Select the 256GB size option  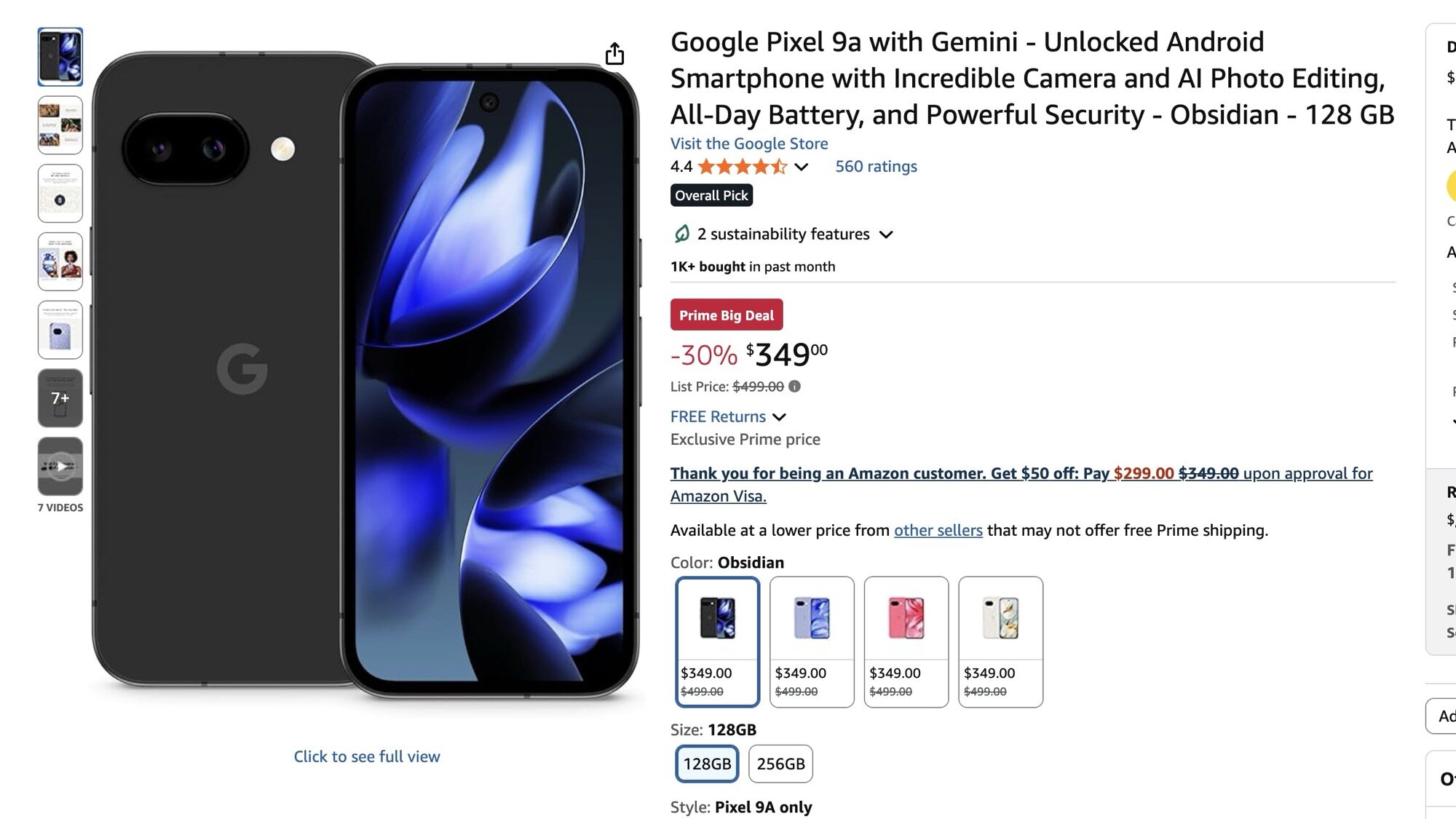pos(780,764)
